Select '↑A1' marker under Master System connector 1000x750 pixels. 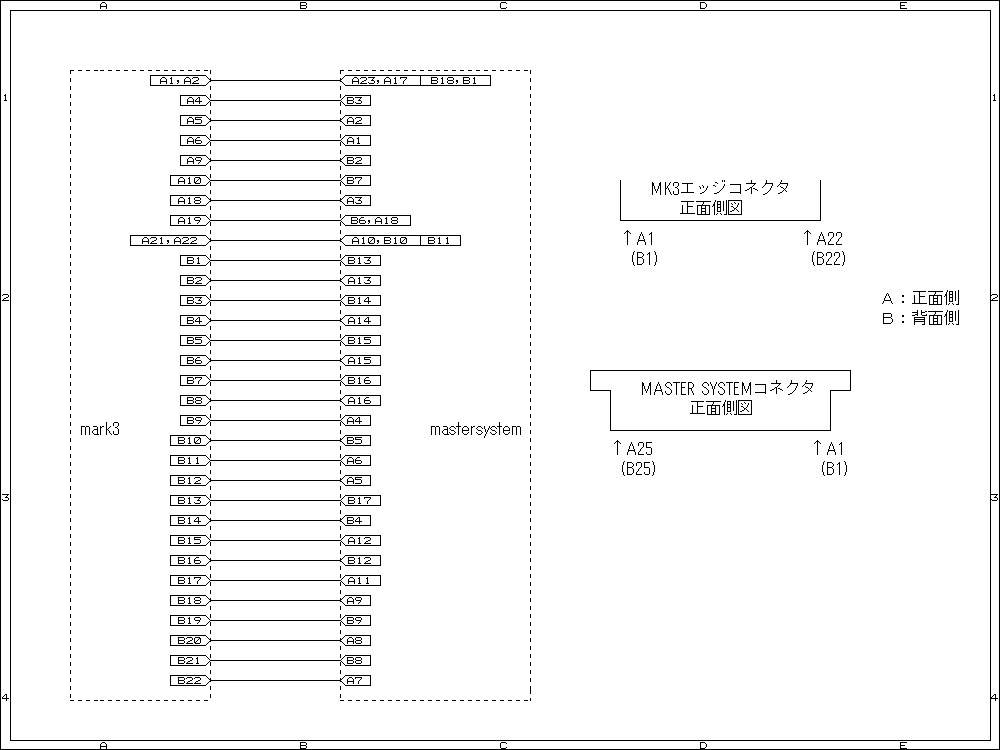(x=828, y=448)
